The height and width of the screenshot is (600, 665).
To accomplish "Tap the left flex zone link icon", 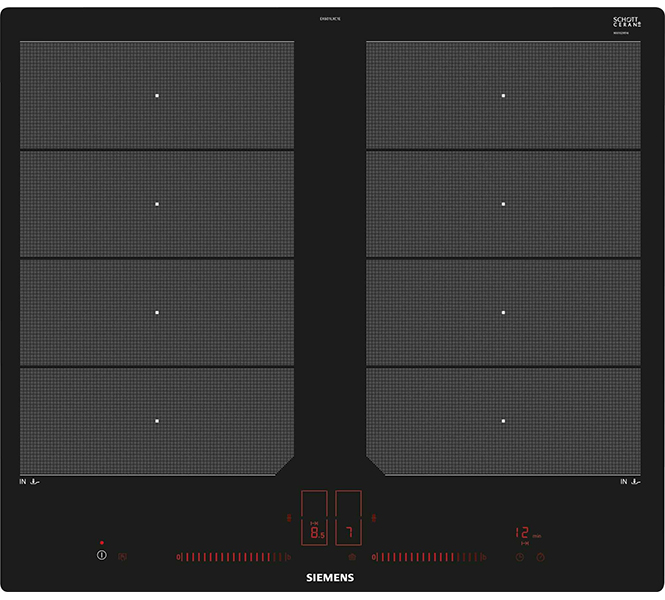I will pyautogui.click(x=291, y=518).
